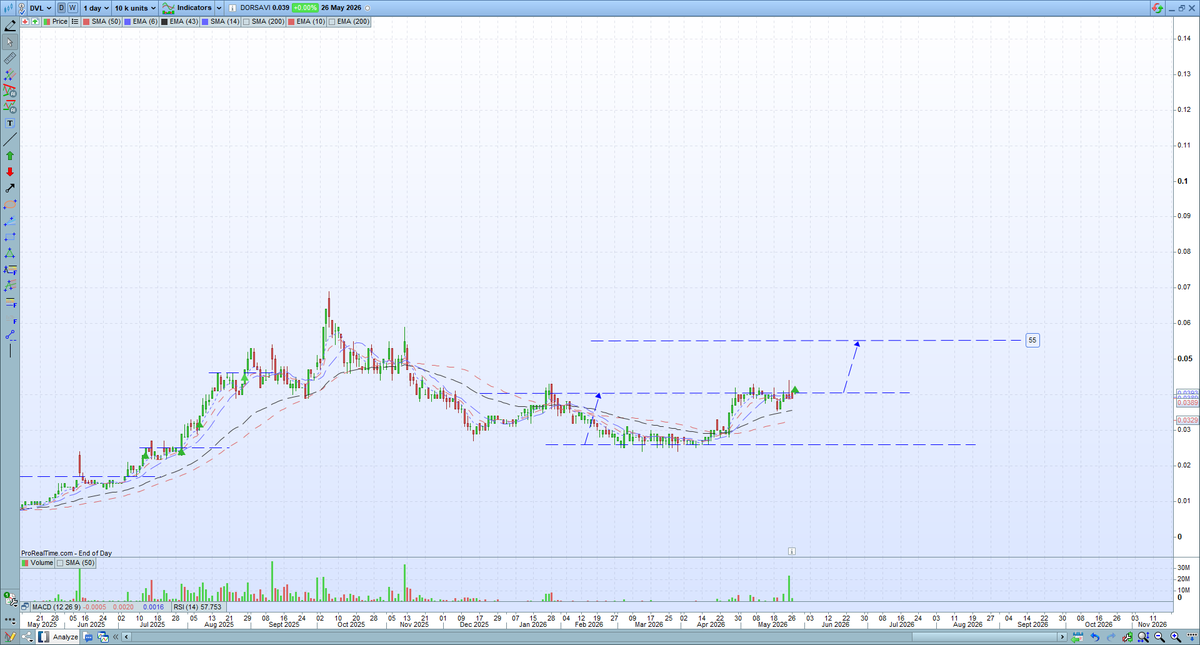1200x645 pixels.
Task: Toggle the EMA (6) indicator
Action: point(141,21)
